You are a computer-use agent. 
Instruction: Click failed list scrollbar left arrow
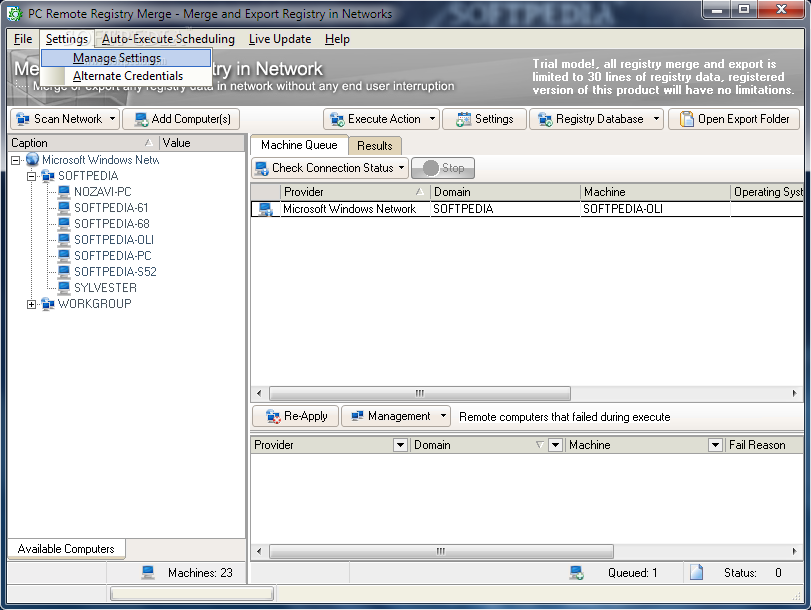259,551
